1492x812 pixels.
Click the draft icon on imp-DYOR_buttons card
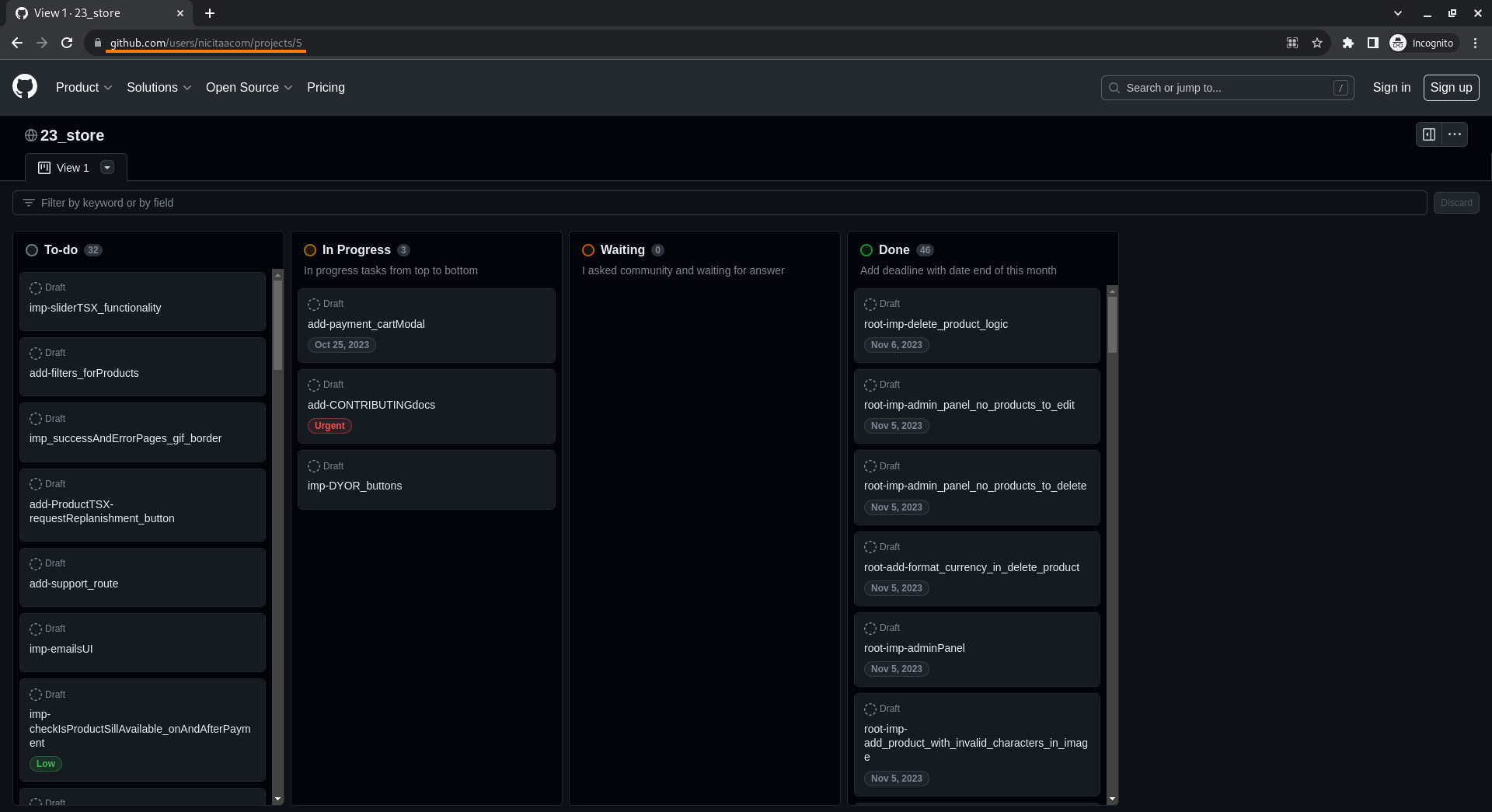click(x=314, y=467)
